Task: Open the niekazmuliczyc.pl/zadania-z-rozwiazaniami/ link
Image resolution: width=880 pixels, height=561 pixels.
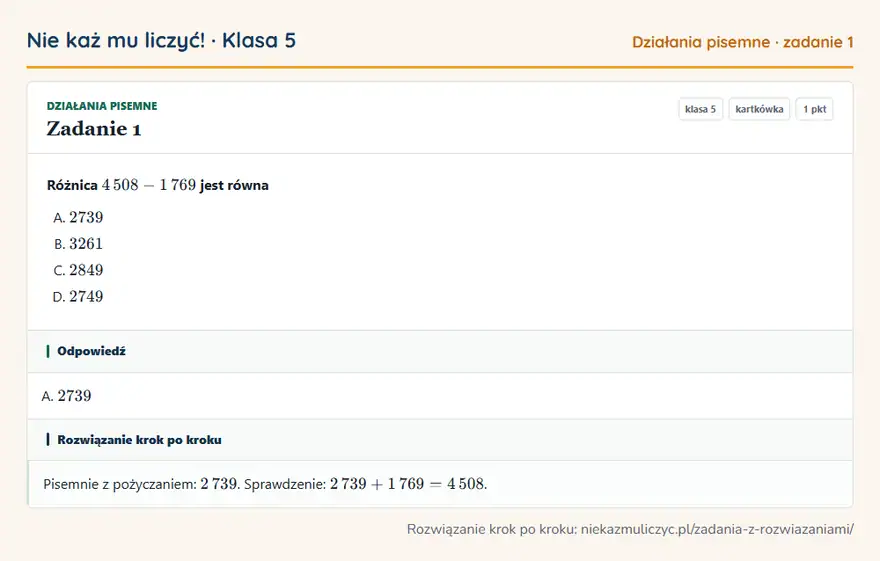Action: [717, 529]
